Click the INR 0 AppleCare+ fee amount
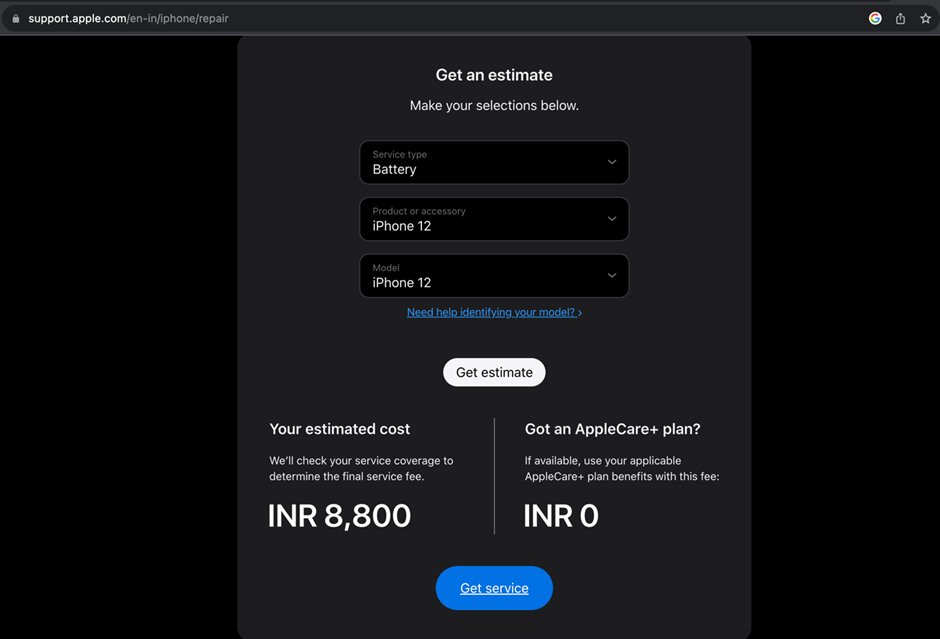940x639 pixels. pyautogui.click(x=561, y=516)
